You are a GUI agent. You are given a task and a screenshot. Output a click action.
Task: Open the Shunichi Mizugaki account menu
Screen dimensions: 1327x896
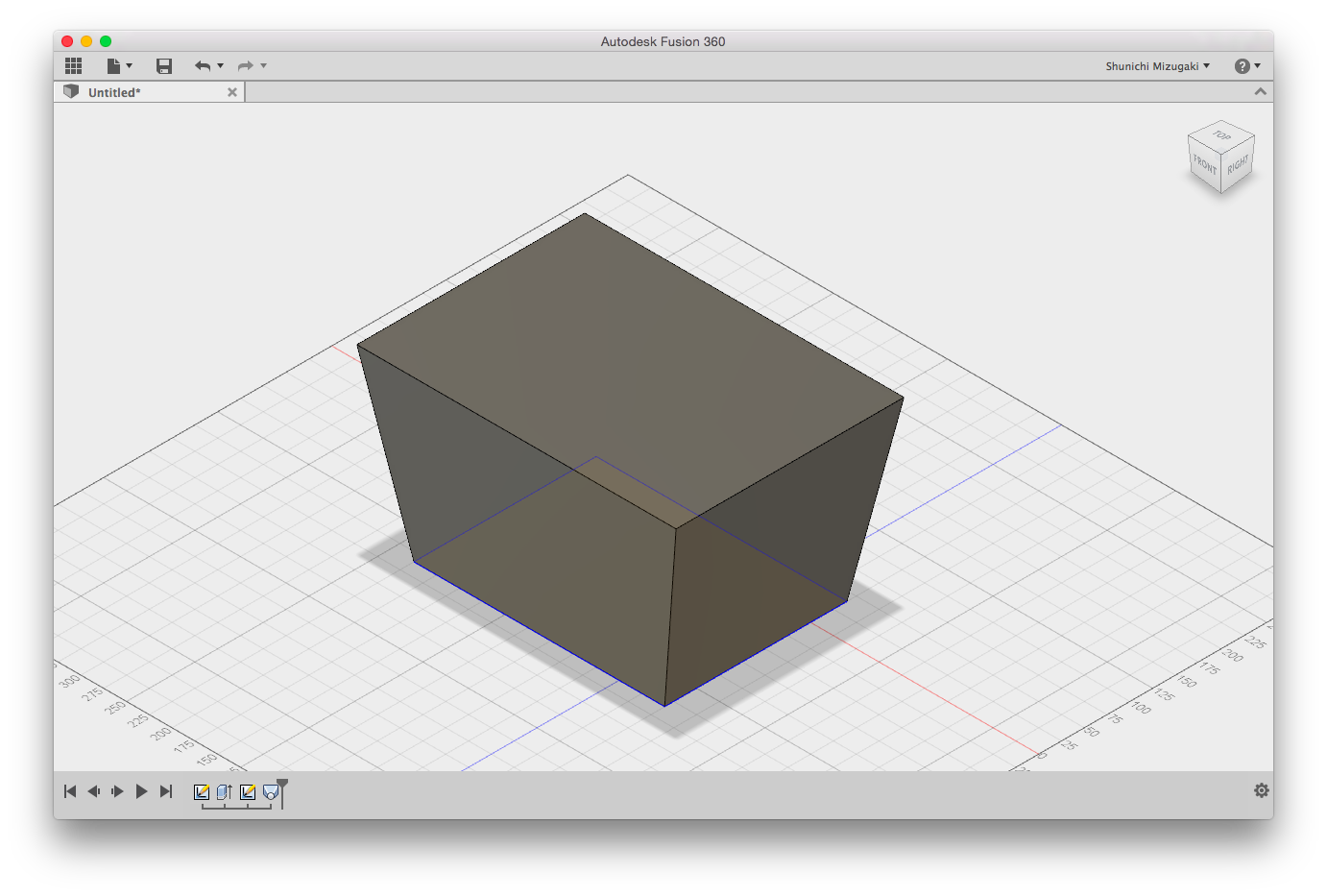click(1158, 66)
